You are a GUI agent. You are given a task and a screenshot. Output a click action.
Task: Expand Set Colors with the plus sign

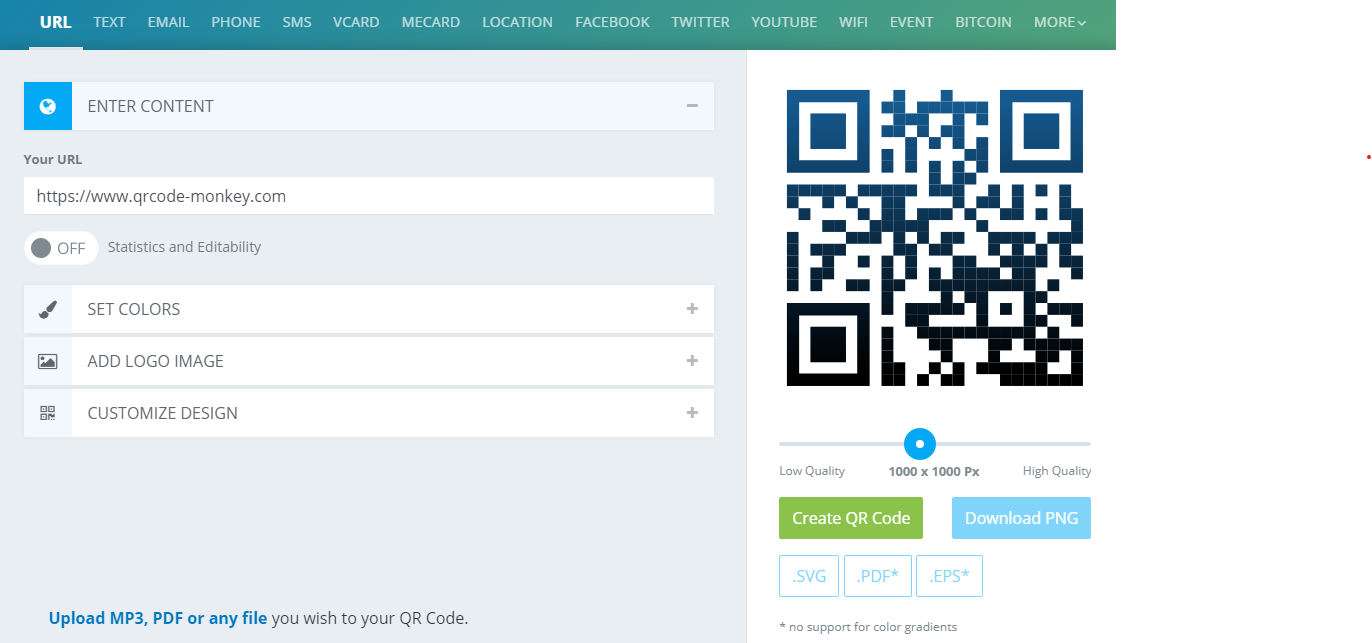coord(692,309)
